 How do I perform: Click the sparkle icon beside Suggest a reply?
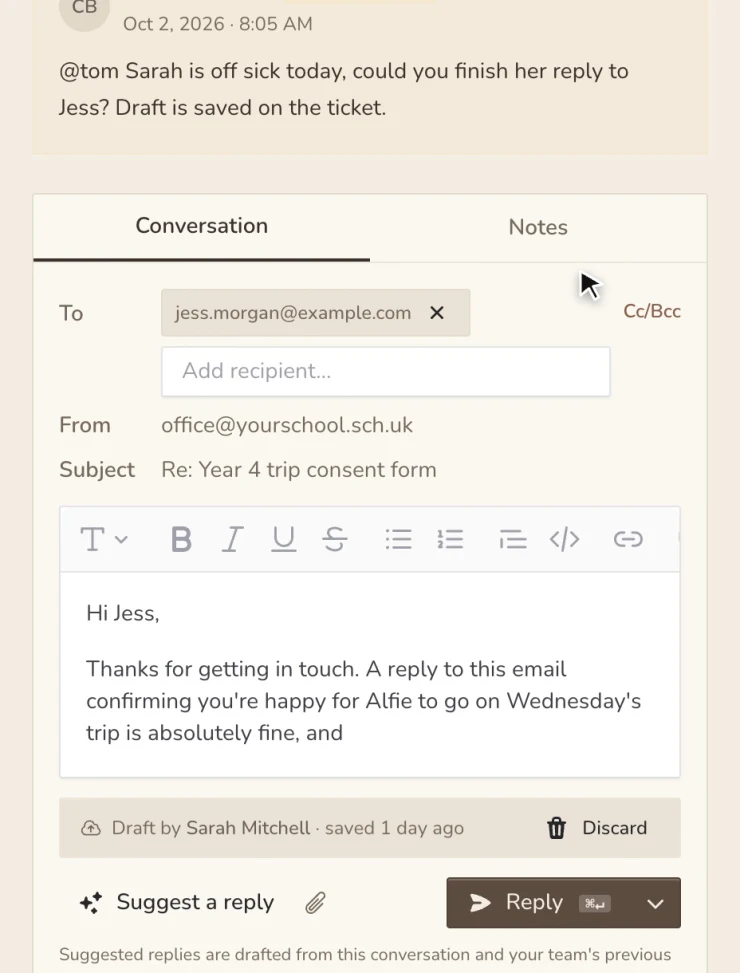(x=91, y=903)
